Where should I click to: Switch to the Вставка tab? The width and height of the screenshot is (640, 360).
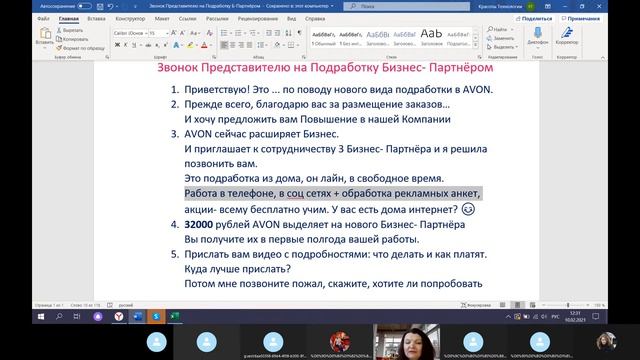click(96, 19)
